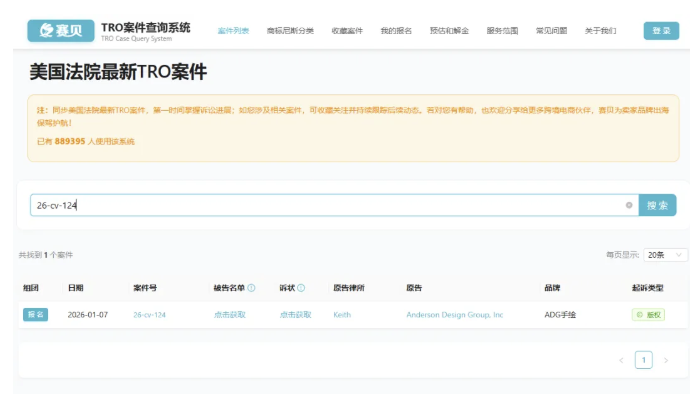Viewport: 695px width, 401px height.
Task: Clear the search box with the X icon
Action: click(629, 205)
